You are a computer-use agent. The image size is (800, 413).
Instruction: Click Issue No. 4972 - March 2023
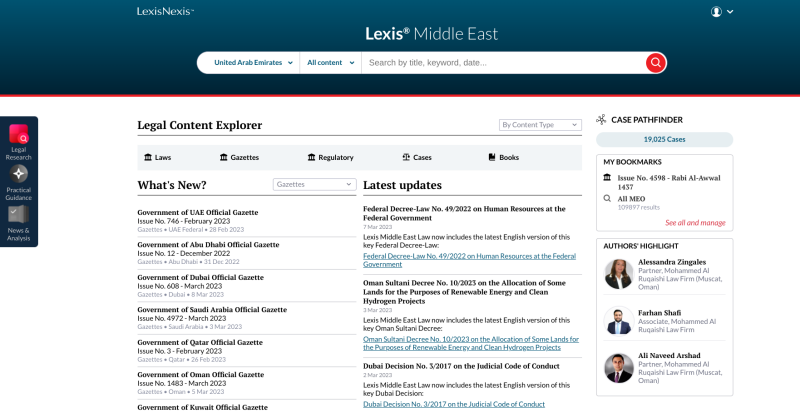(182, 318)
